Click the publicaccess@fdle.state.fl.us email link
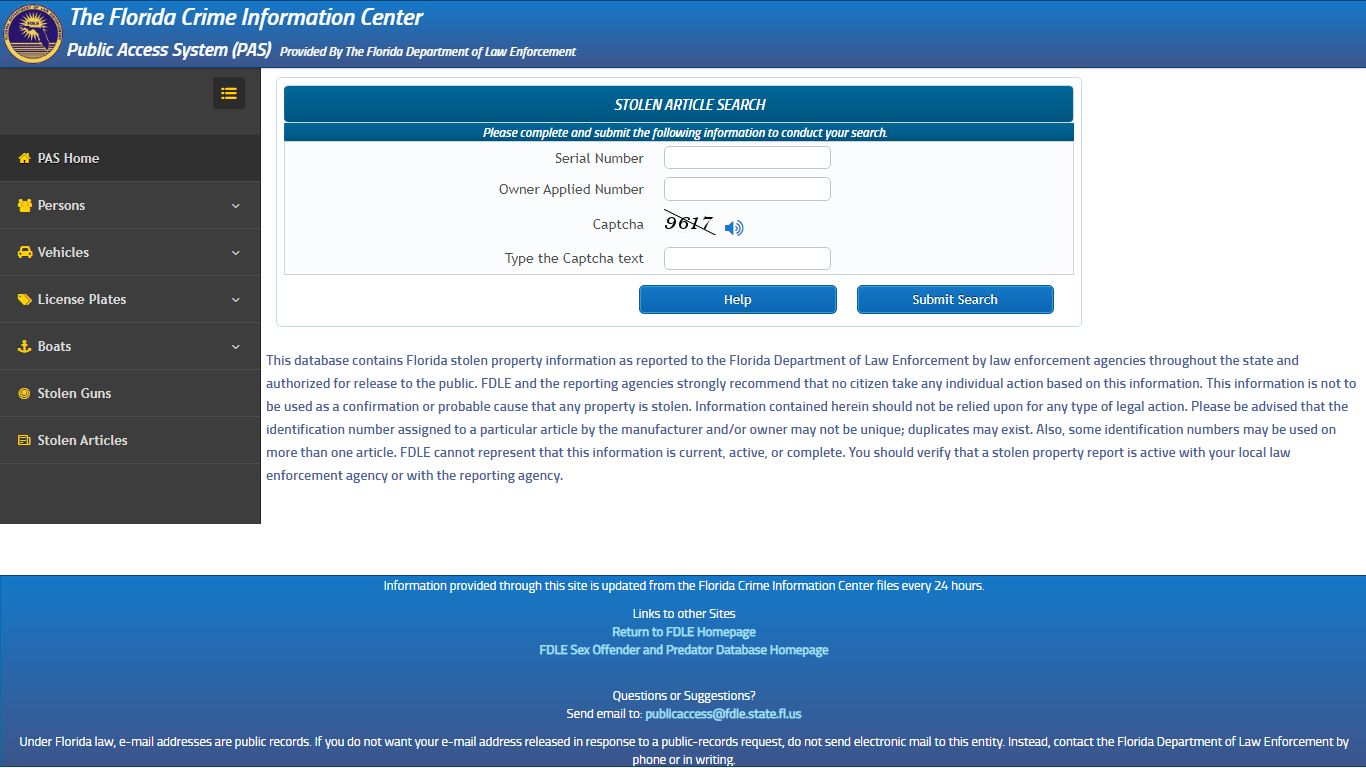Viewport: 1366px width, 768px height. point(723,714)
